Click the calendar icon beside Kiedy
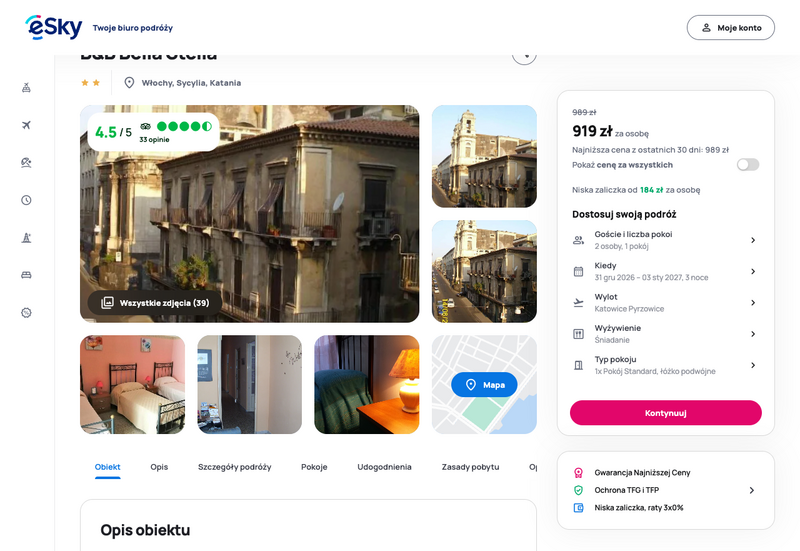 tap(578, 271)
